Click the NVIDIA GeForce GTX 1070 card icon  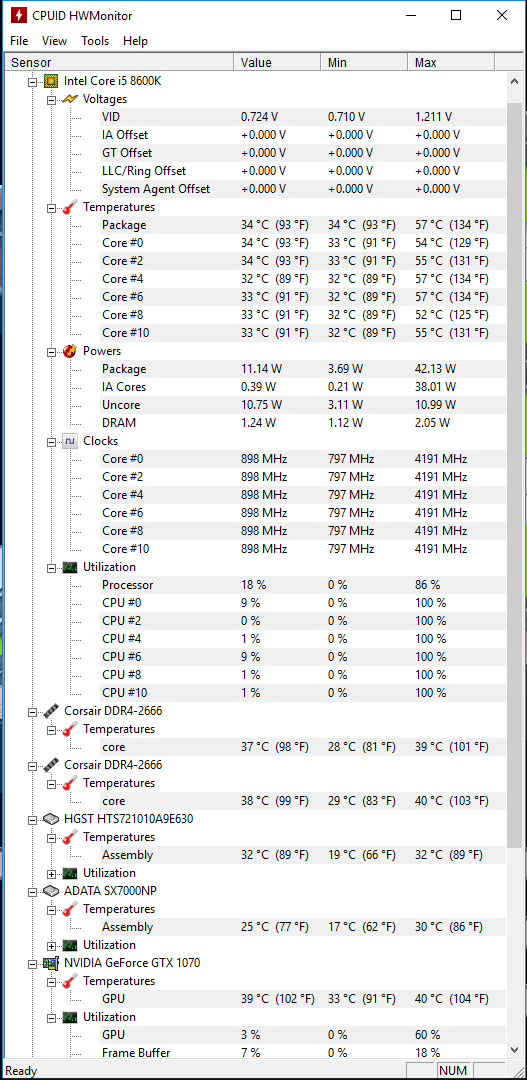(x=51, y=962)
